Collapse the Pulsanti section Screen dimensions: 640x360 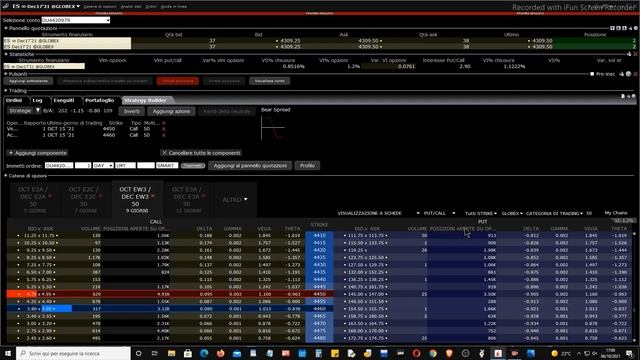(x=6, y=74)
